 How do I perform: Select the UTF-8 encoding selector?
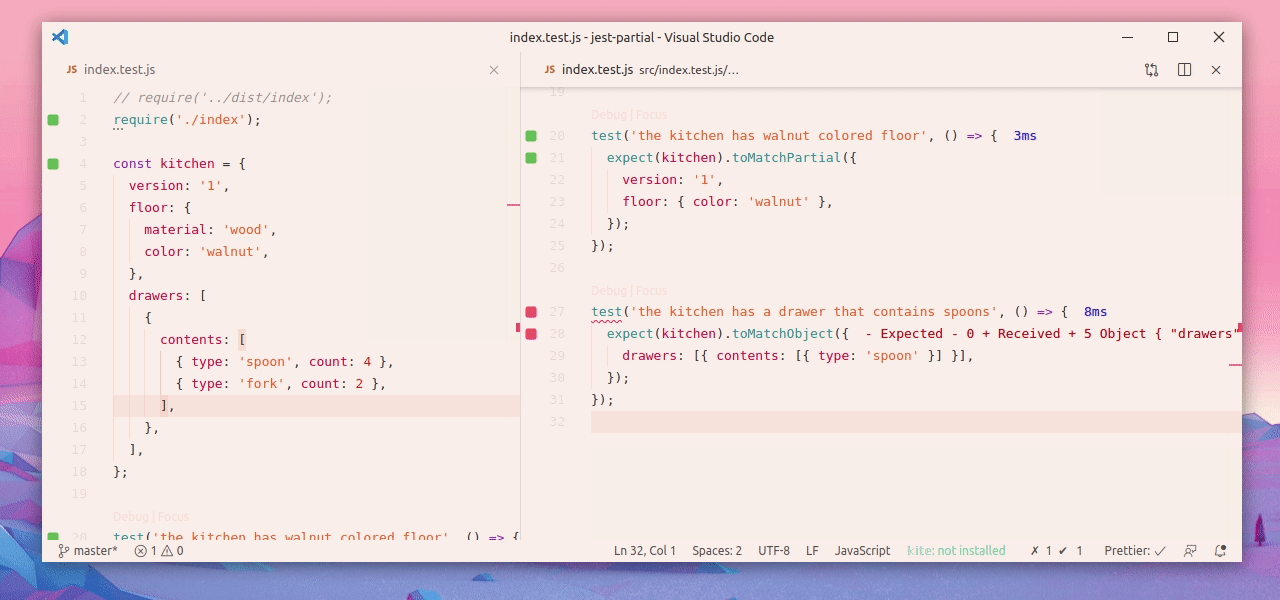click(x=773, y=550)
